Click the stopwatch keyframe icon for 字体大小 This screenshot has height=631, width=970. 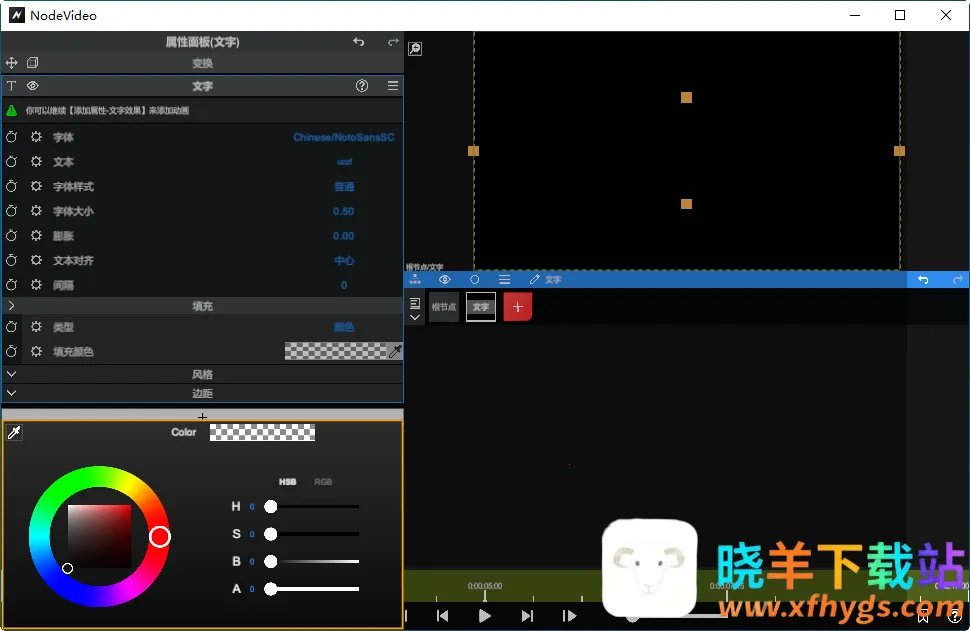[x=12, y=211]
